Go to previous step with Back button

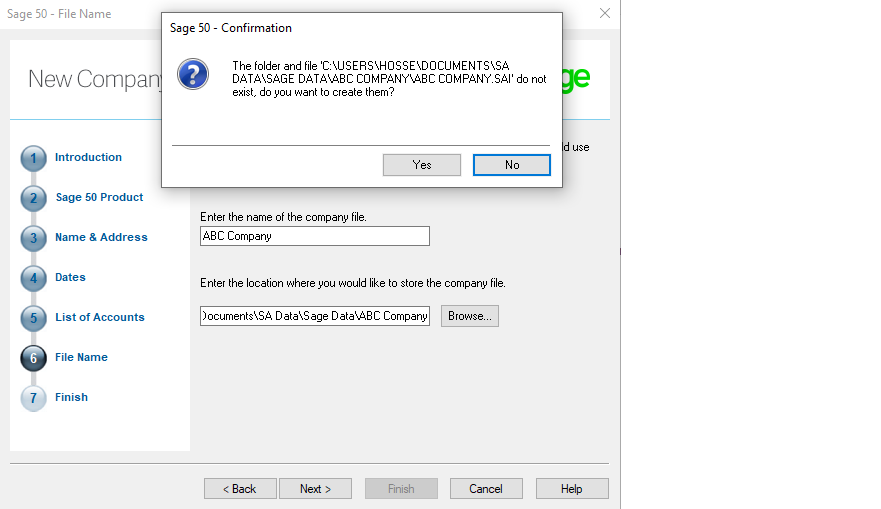240,489
